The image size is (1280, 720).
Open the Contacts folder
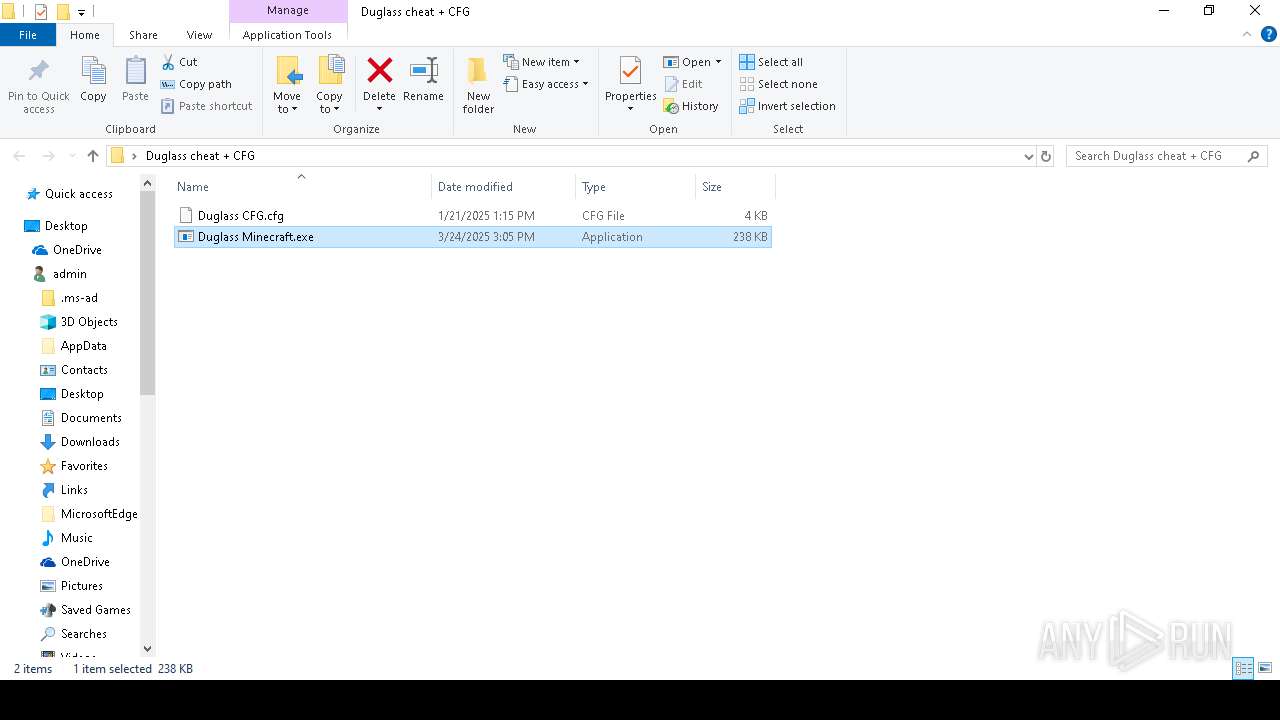coord(84,370)
